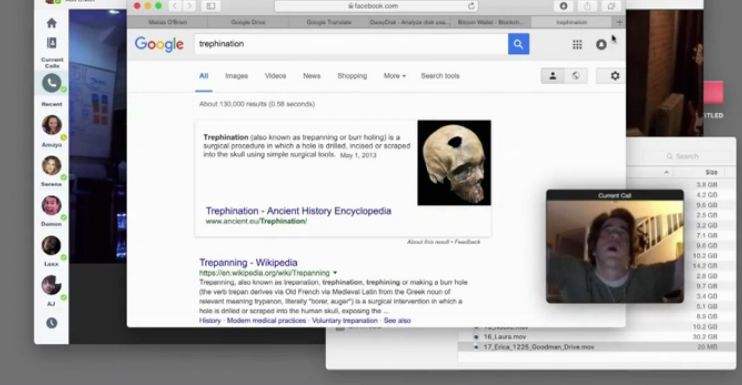Image resolution: width=742 pixels, height=385 pixels.
Task: Open Modern medical practices sitelink
Action: pos(266,321)
